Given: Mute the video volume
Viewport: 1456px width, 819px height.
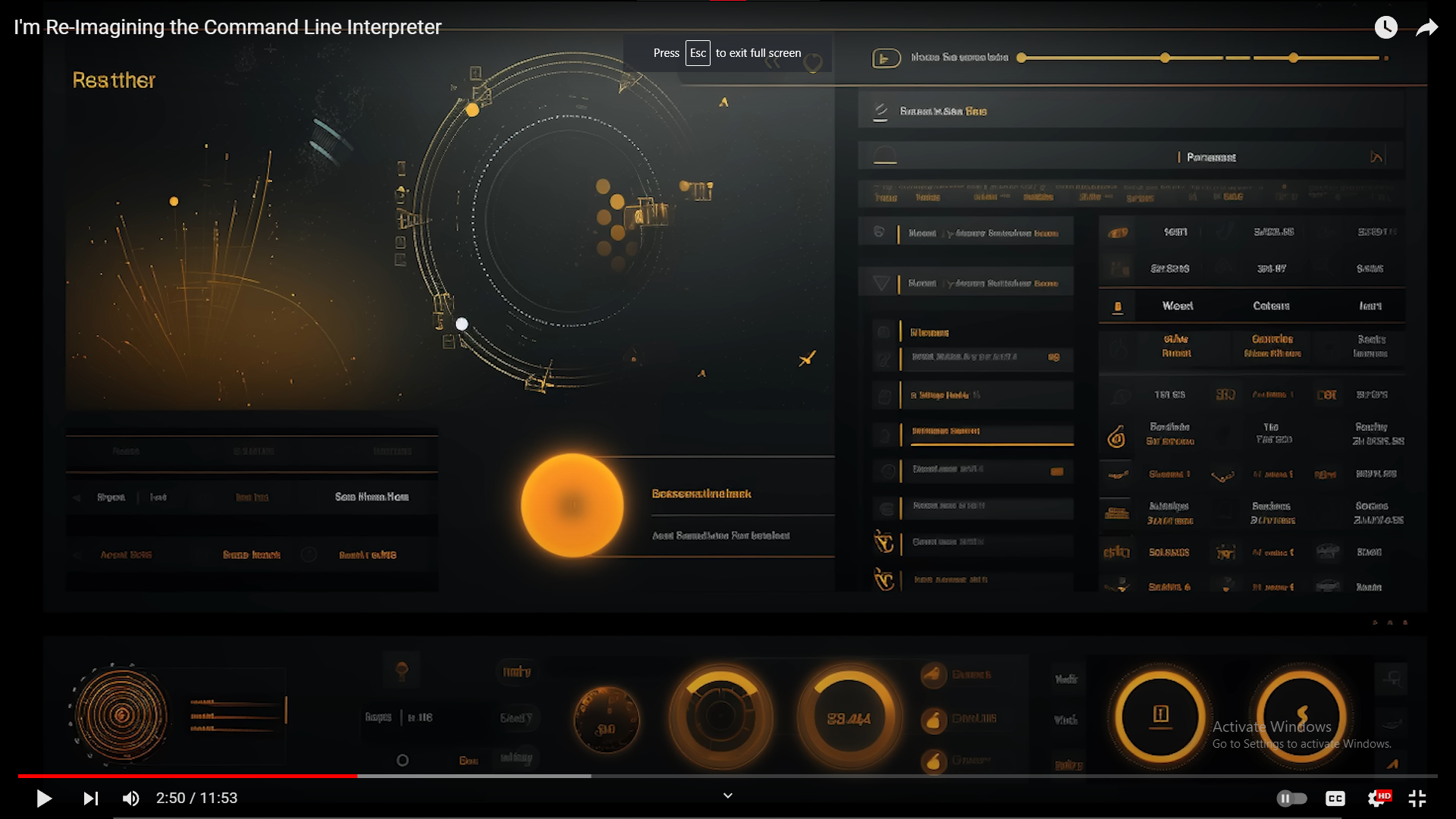Looking at the screenshot, I should point(130,799).
